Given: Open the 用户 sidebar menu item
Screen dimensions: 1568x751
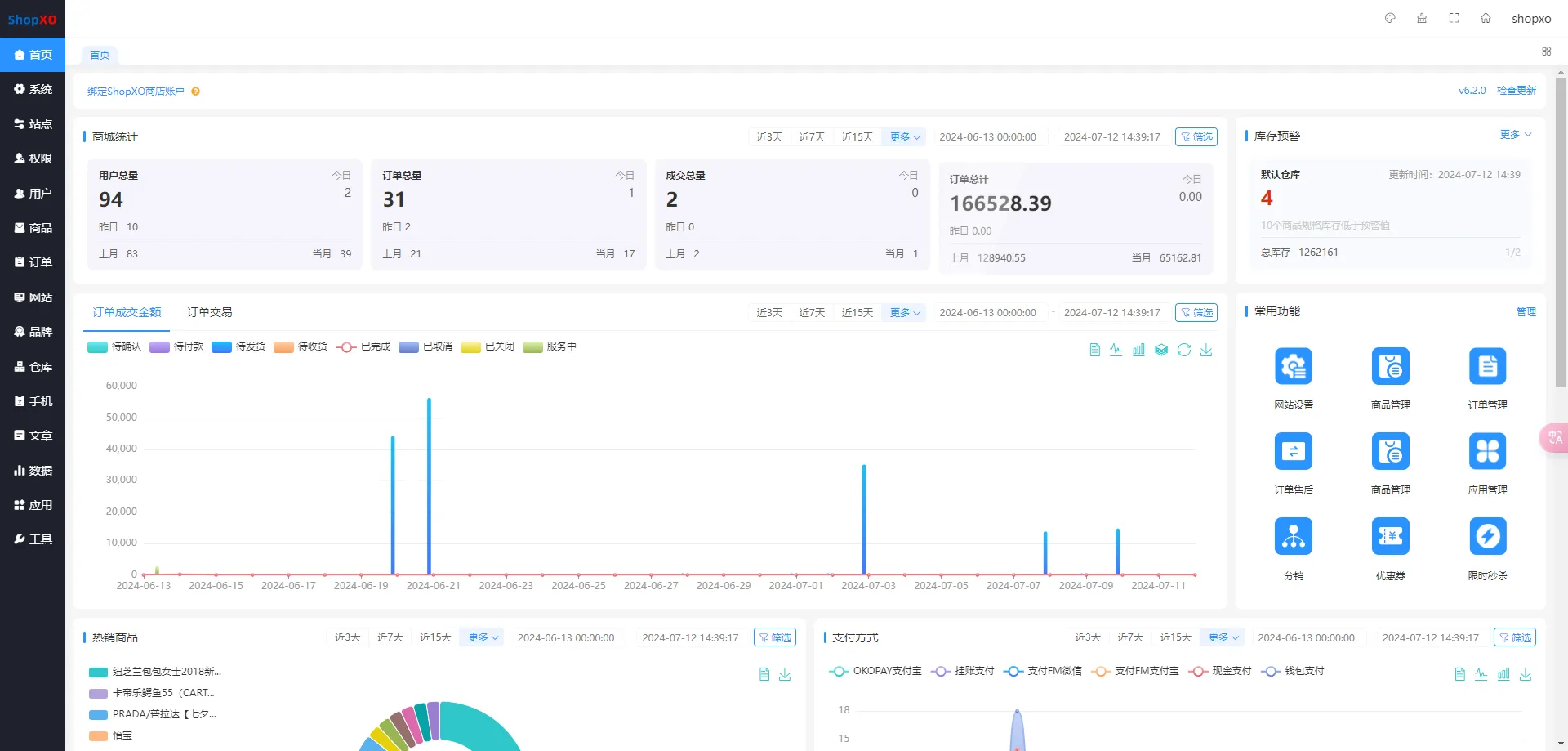Looking at the screenshot, I should pos(33,194).
